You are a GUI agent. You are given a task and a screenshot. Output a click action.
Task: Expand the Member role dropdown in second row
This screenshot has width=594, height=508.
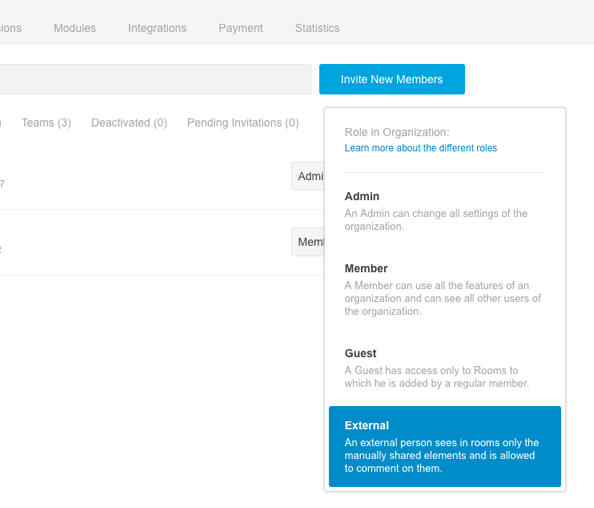(308, 242)
